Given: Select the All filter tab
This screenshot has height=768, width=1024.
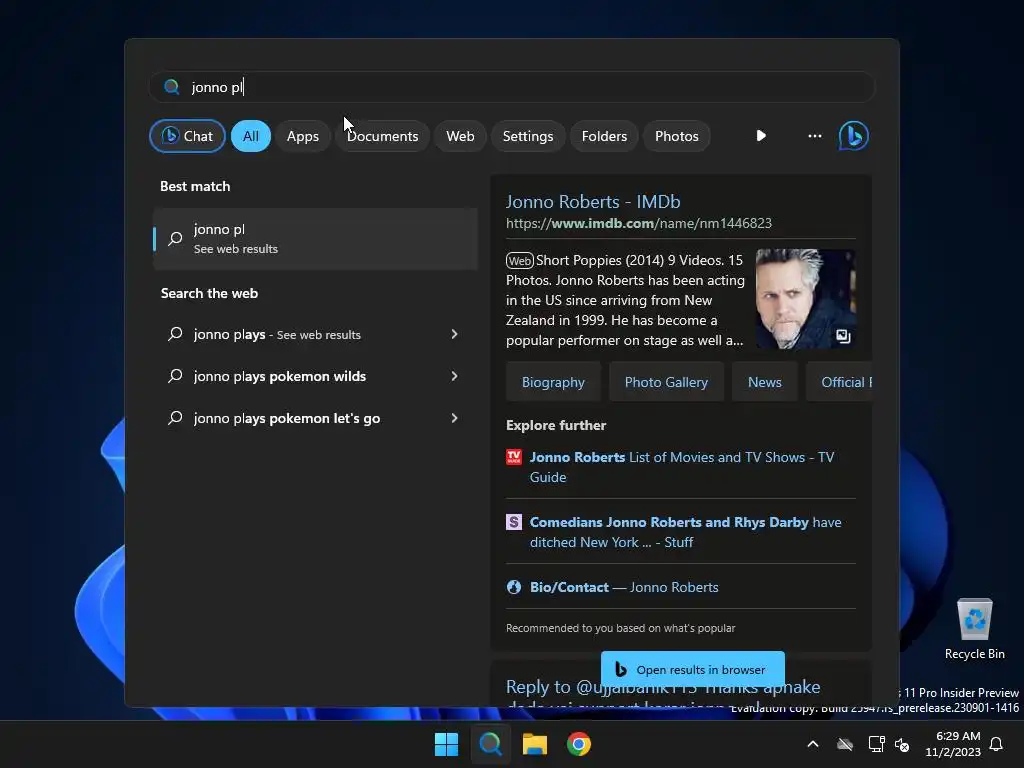Looking at the screenshot, I should (x=251, y=136).
